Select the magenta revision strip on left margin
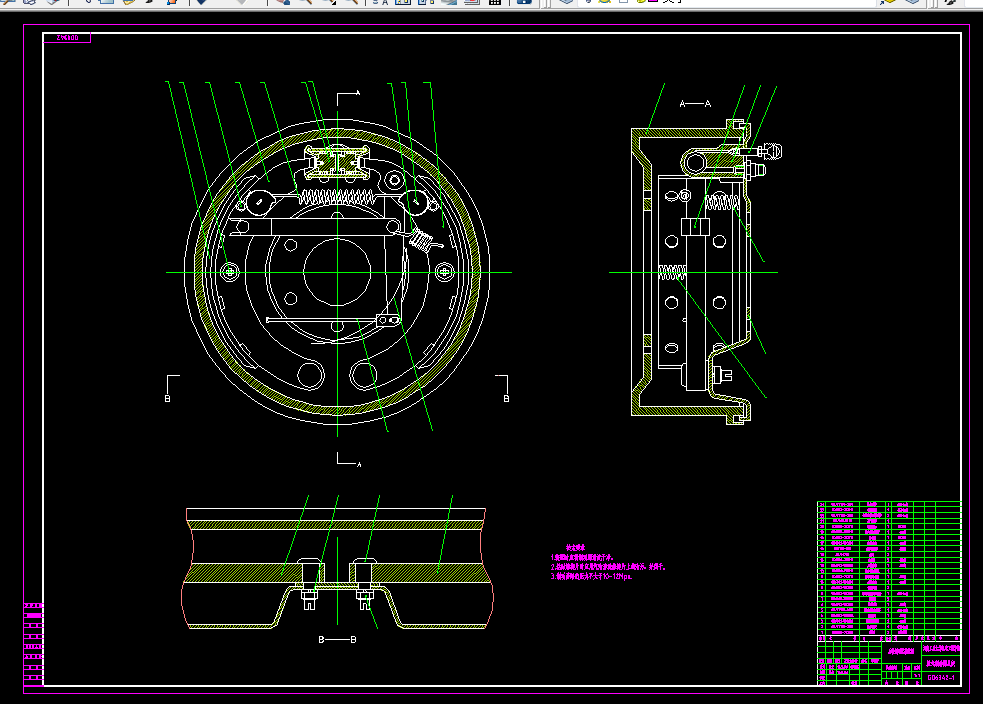 33,643
